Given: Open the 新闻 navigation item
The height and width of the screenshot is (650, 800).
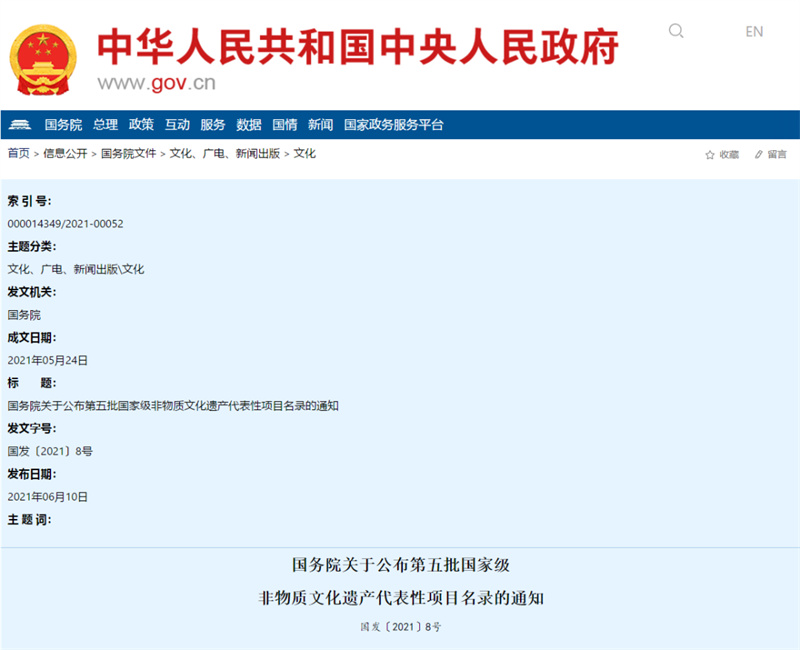Looking at the screenshot, I should coord(321,125).
